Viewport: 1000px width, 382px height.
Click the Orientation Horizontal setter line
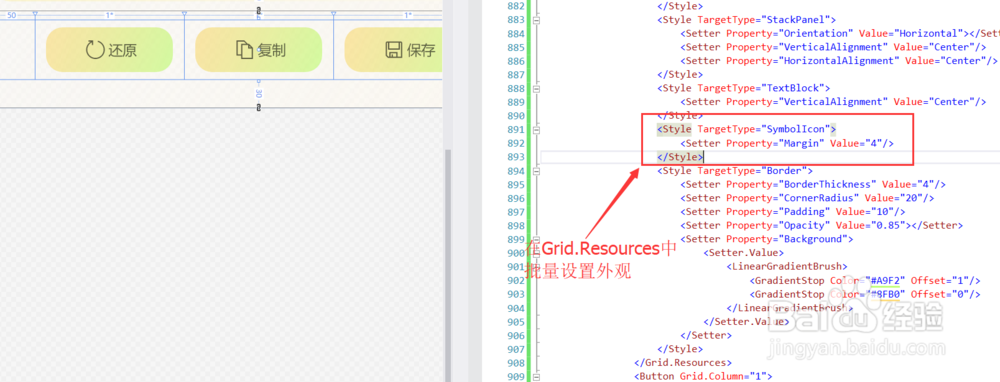pyautogui.click(x=840, y=33)
